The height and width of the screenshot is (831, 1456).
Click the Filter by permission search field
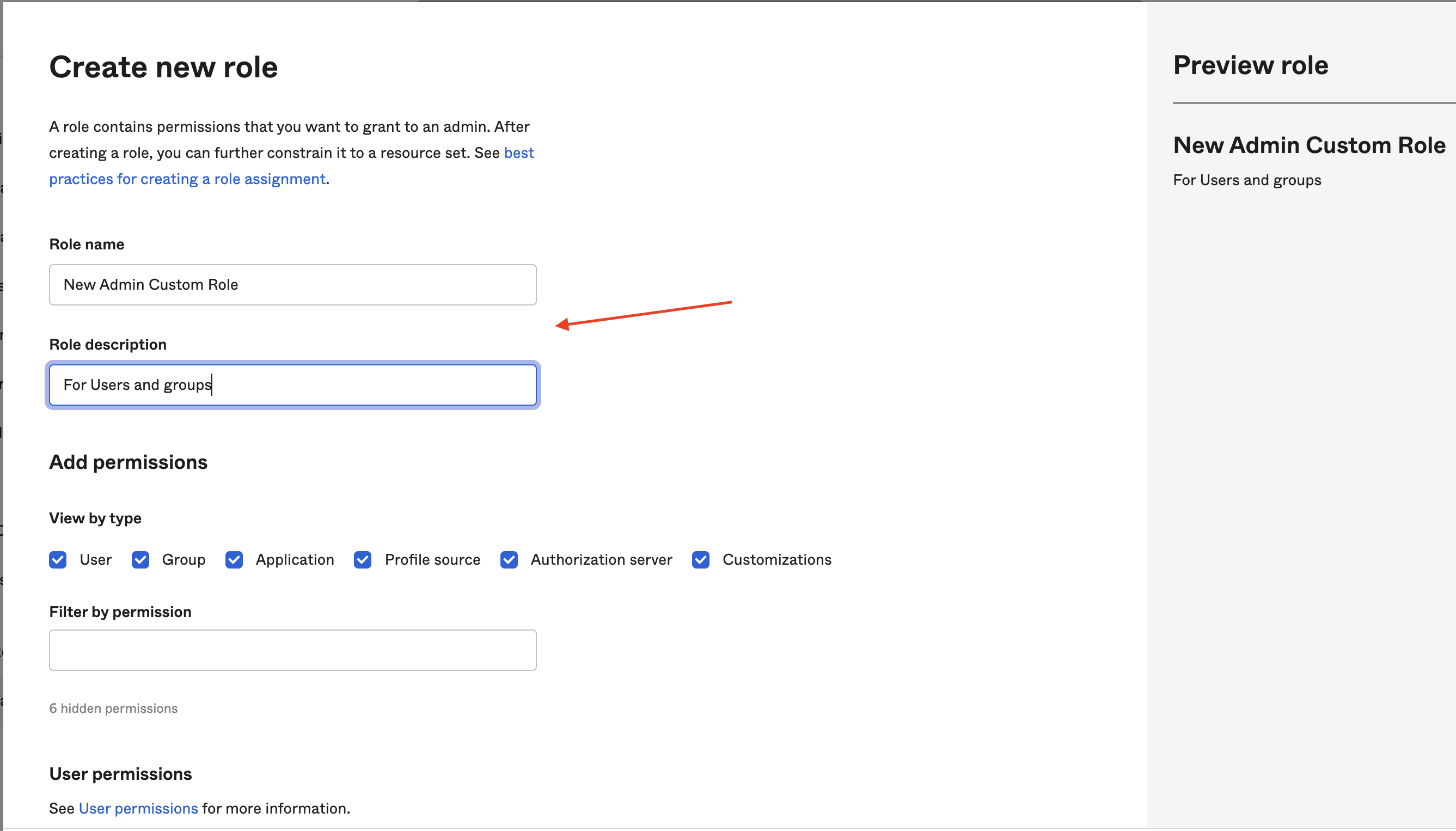(292, 650)
